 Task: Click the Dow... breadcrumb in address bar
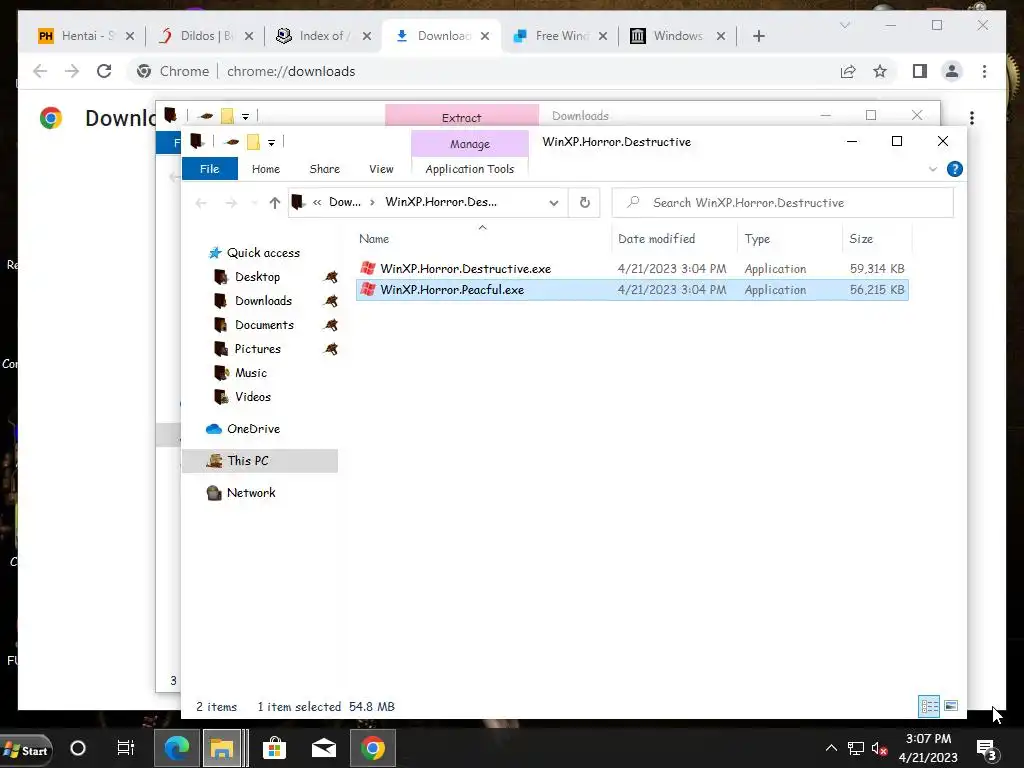345,202
